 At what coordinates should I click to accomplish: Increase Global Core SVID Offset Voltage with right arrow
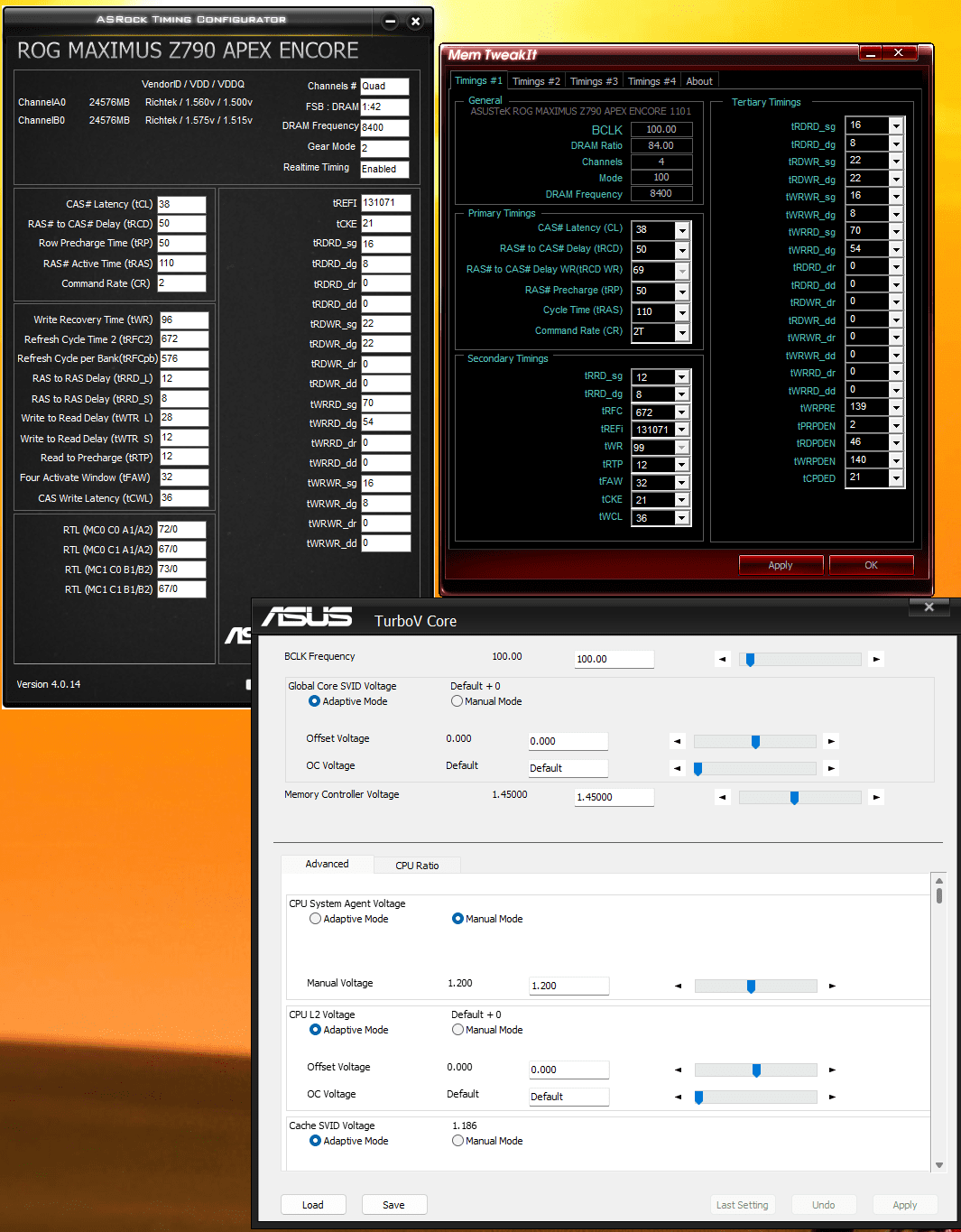click(x=831, y=742)
